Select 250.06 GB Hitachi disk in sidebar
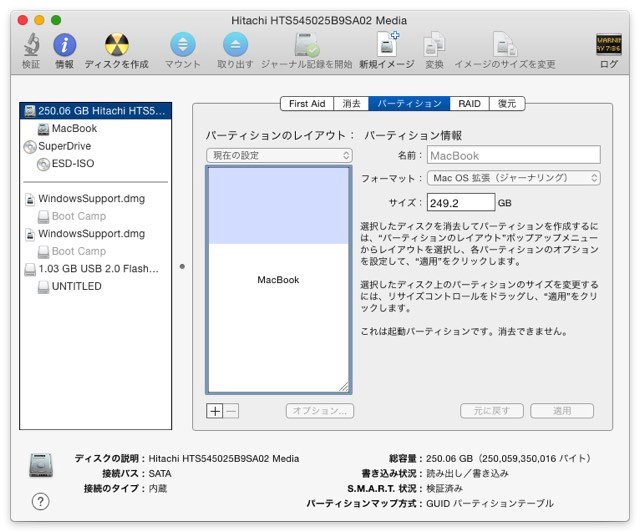The height and width of the screenshot is (532, 640). tap(96, 111)
